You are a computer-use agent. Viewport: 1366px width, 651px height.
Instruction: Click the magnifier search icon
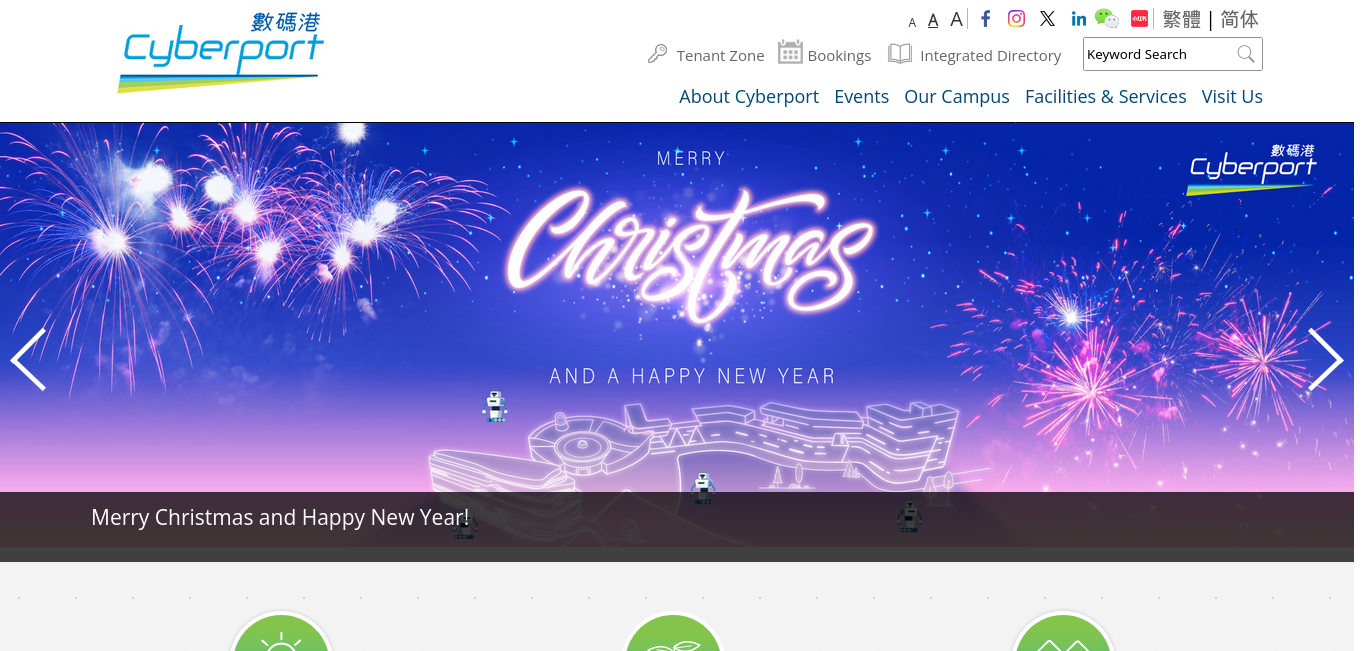point(1245,55)
